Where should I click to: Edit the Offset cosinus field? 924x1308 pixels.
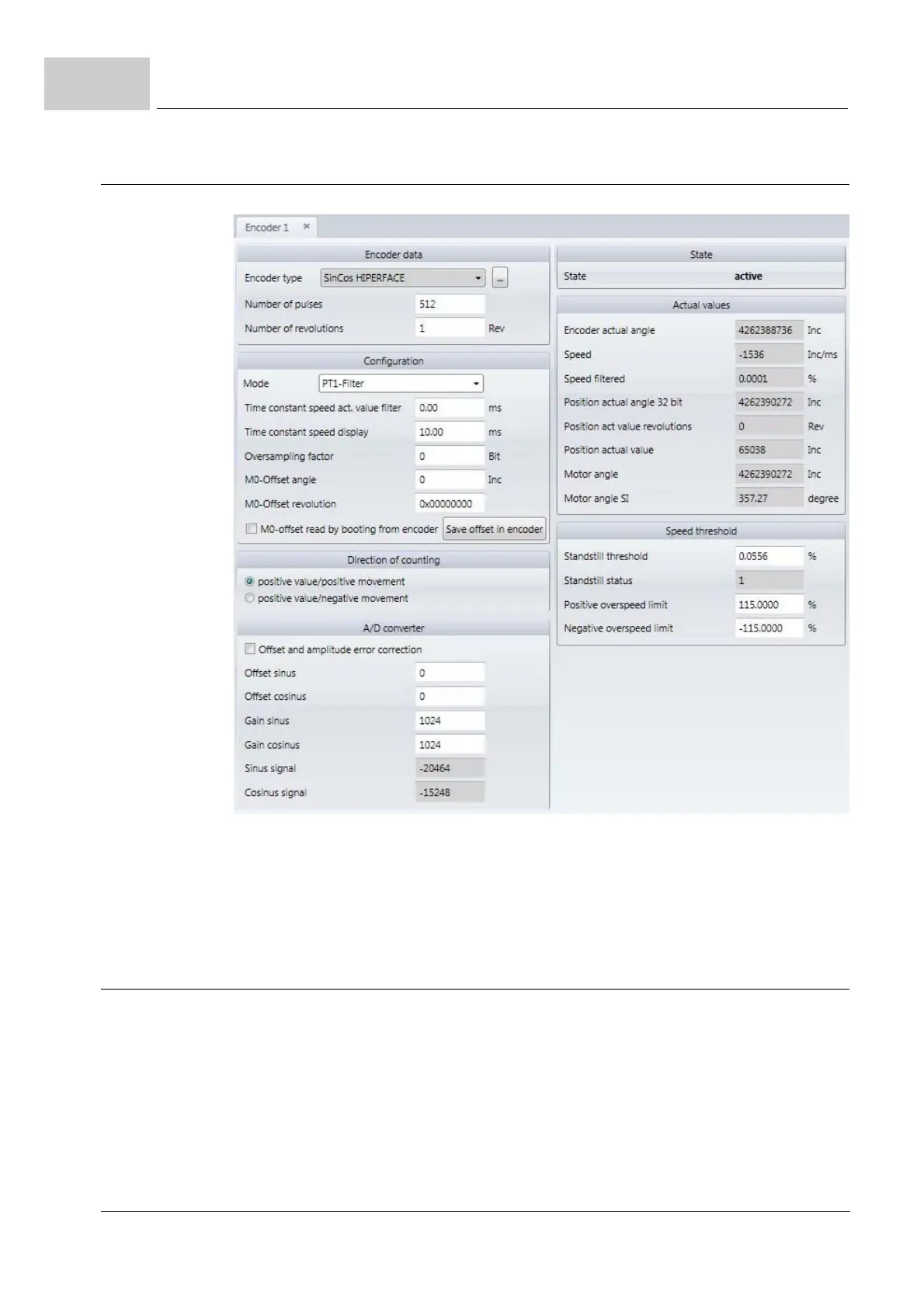click(x=450, y=697)
